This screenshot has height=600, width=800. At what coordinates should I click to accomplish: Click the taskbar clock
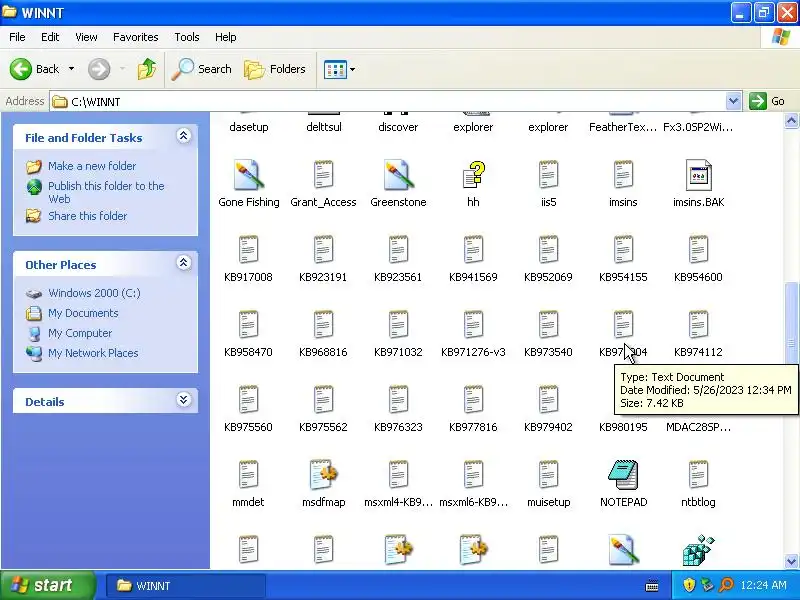(763, 585)
